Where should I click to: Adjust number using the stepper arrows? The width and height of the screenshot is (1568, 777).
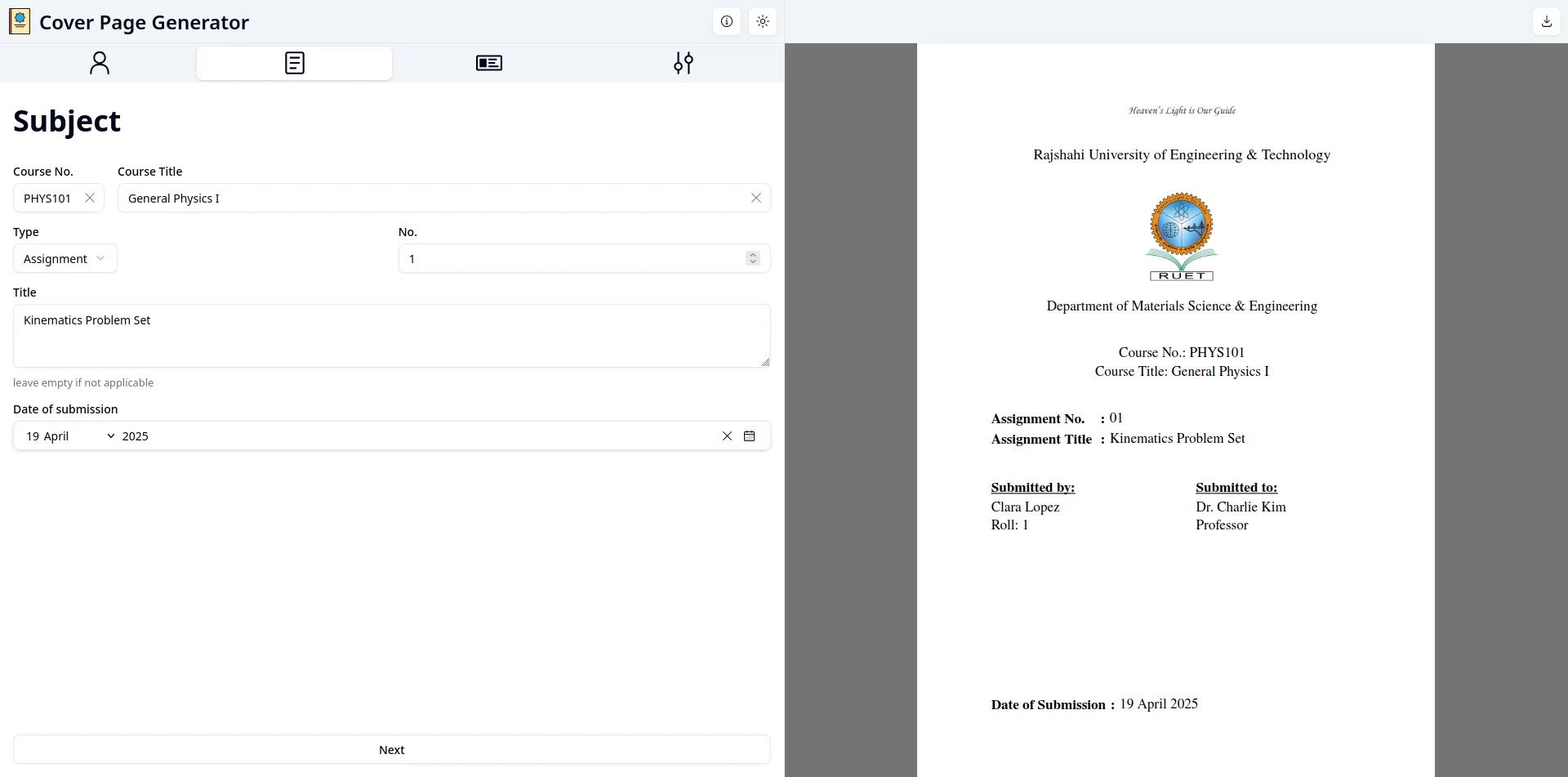coord(752,259)
